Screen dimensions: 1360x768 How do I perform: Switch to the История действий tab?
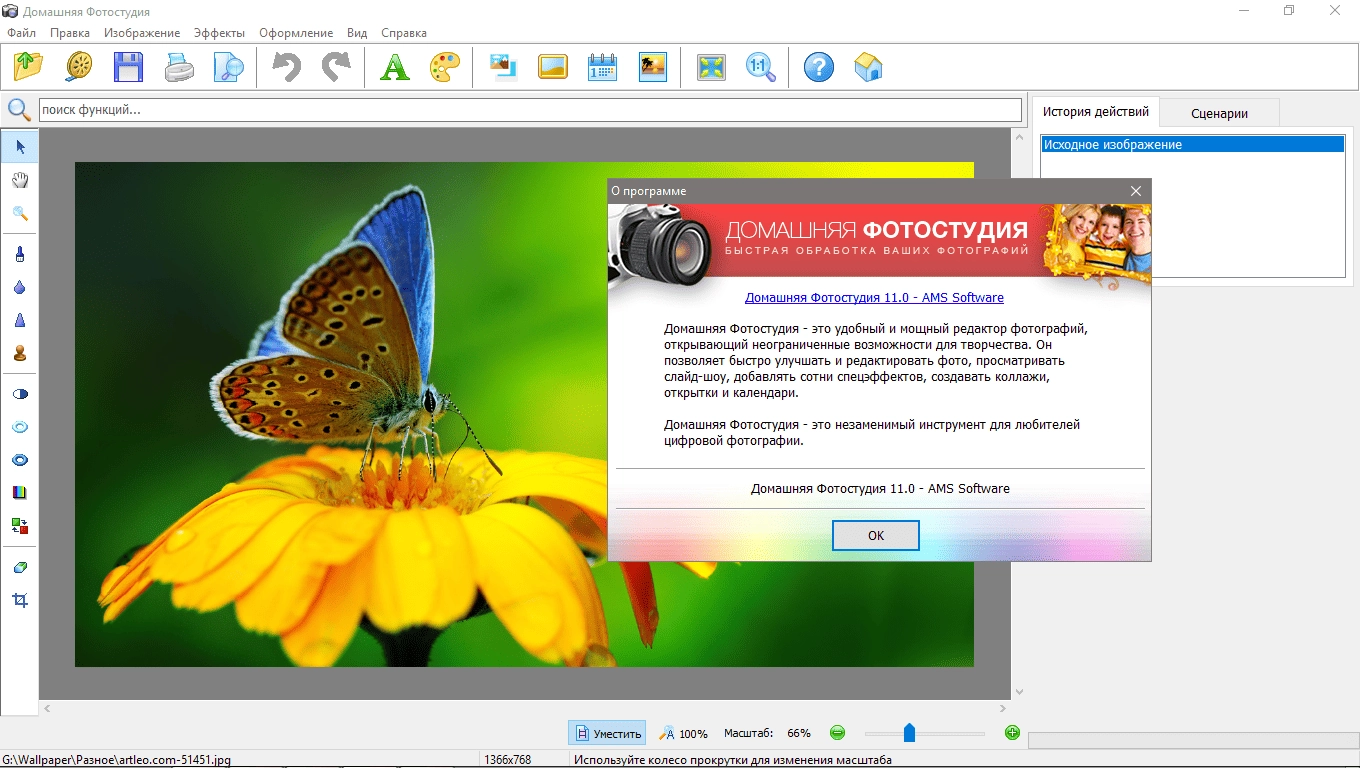pyautogui.click(x=1096, y=112)
